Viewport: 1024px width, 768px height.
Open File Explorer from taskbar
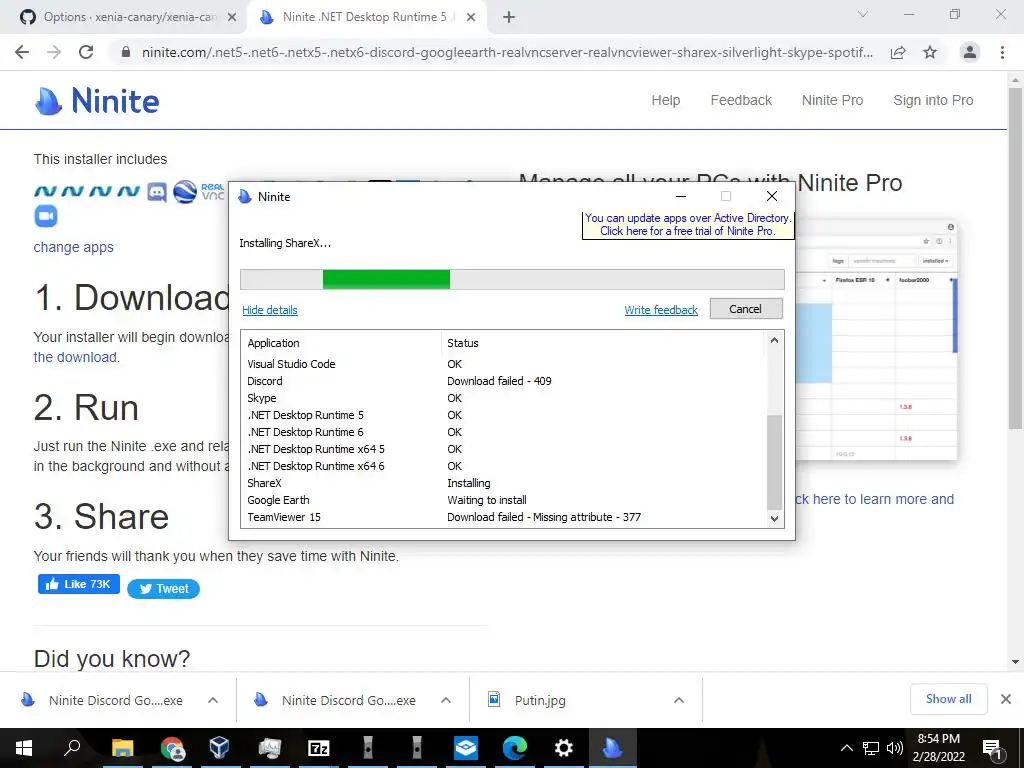(x=122, y=748)
